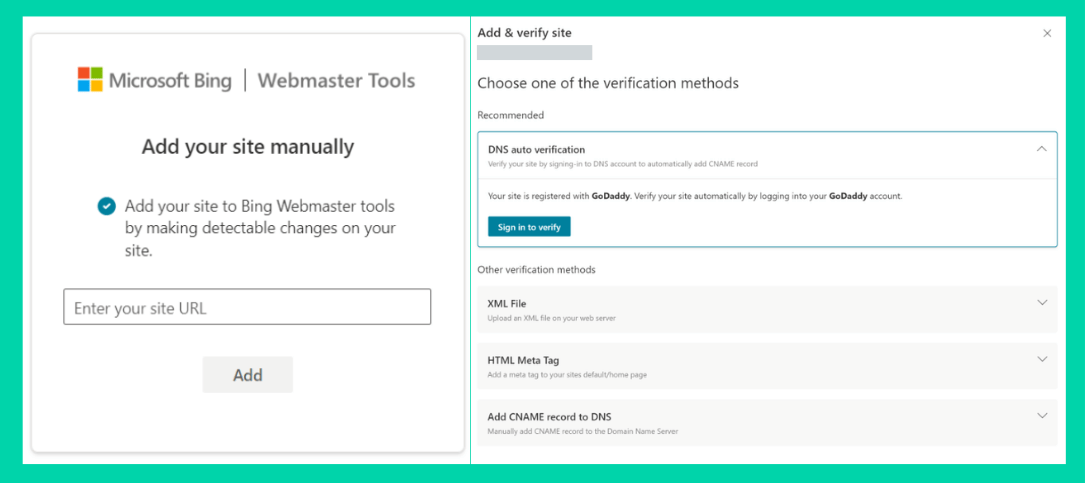Collapse the DNS auto verification section

[1042, 149]
